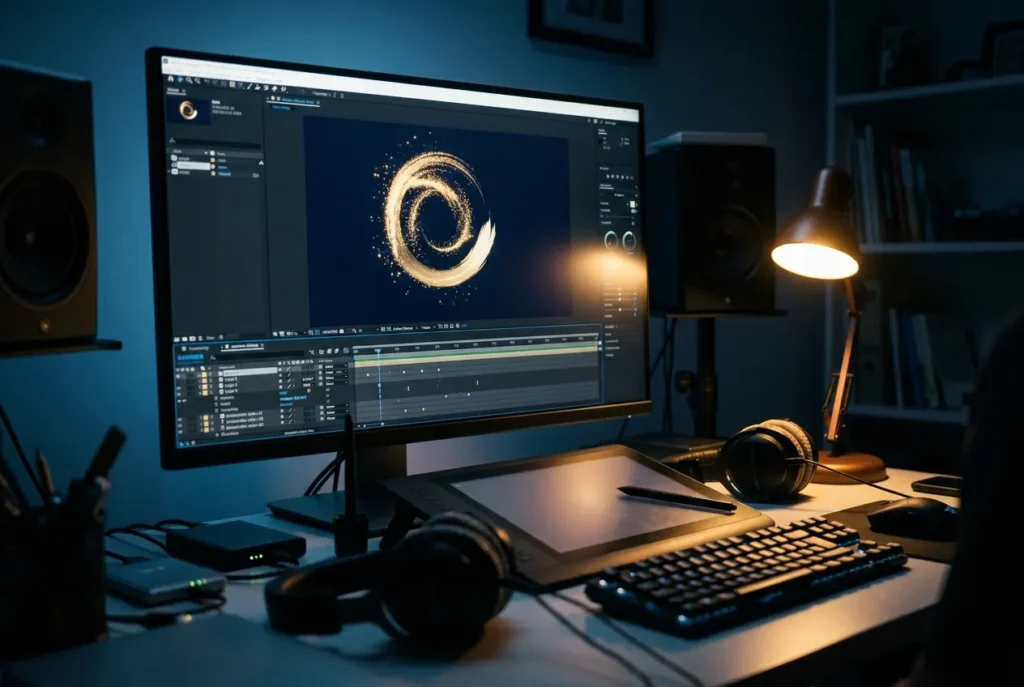Screen dimensions: 1024x687
Task: Click the timeline layer search field
Action: pyautogui.click(x=258, y=354)
